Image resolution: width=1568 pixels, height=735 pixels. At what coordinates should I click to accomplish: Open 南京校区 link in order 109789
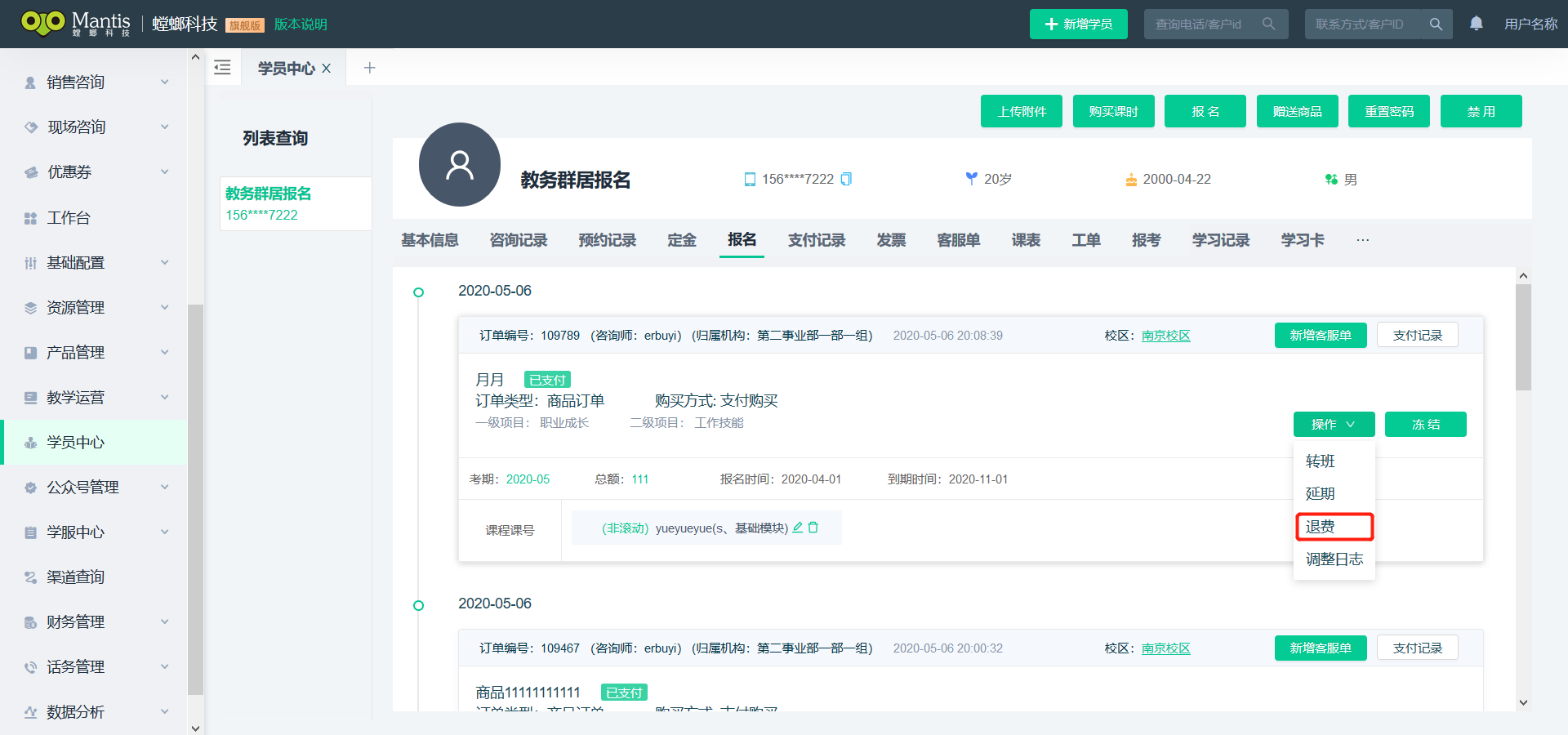click(1165, 336)
